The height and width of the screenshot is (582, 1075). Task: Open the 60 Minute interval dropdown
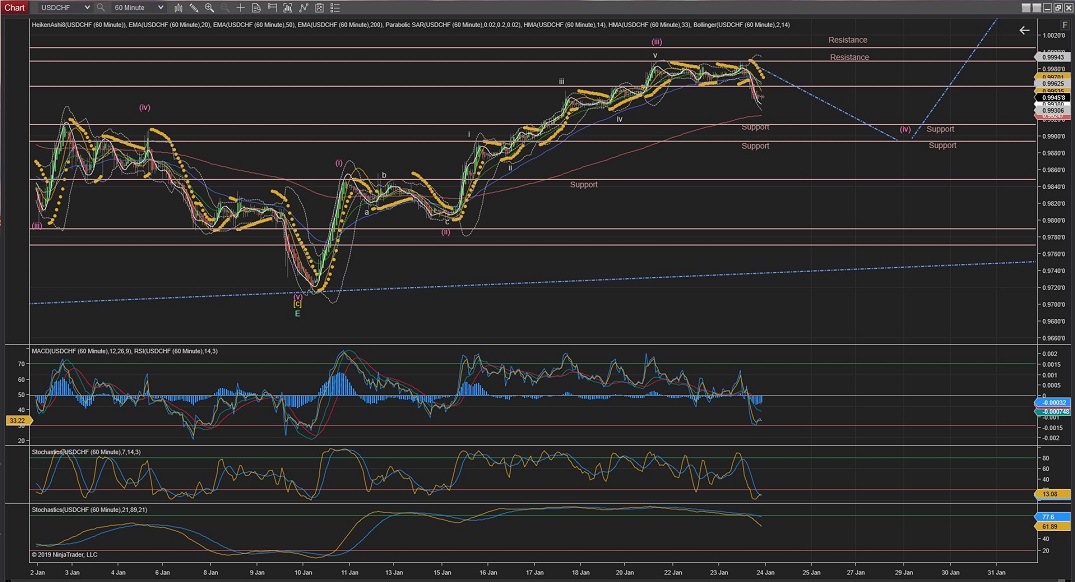pos(138,8)
